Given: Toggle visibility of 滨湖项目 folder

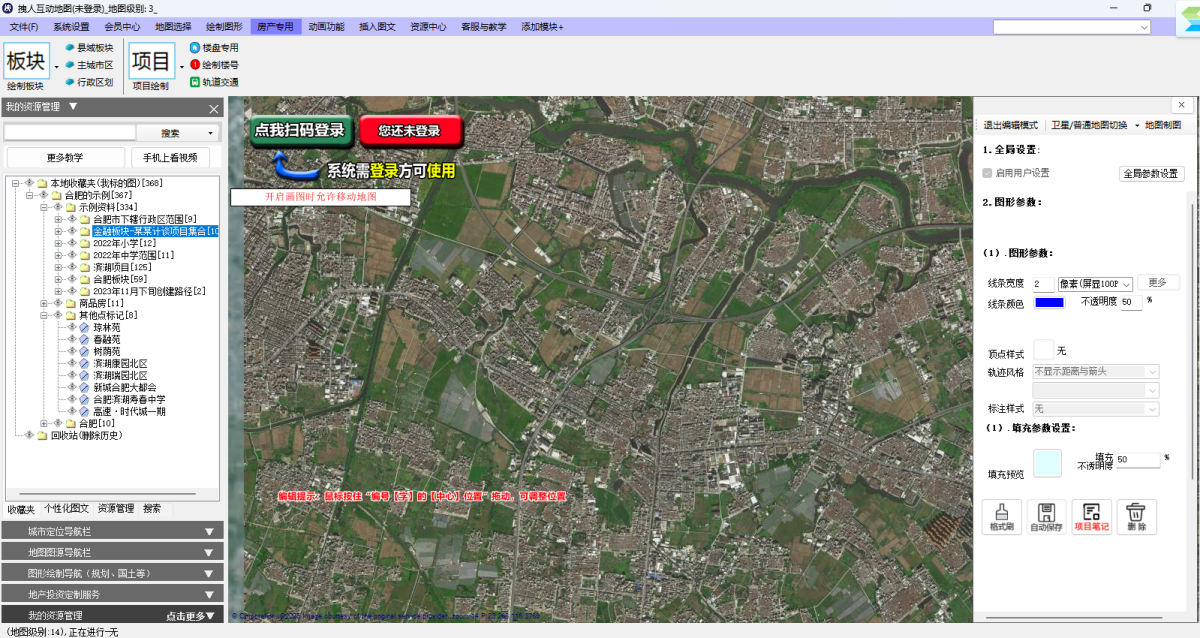Looking at the screenshot, I should [x=72, y=267].
